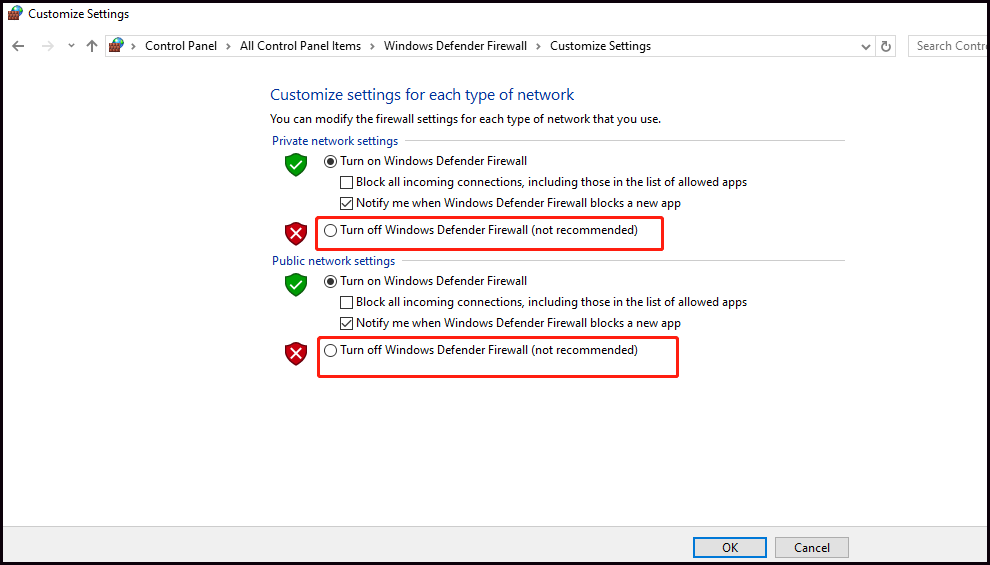Click the Customize Settings title bar icon
The height and width of the screenshot is (565, 990).
point(15,13)
